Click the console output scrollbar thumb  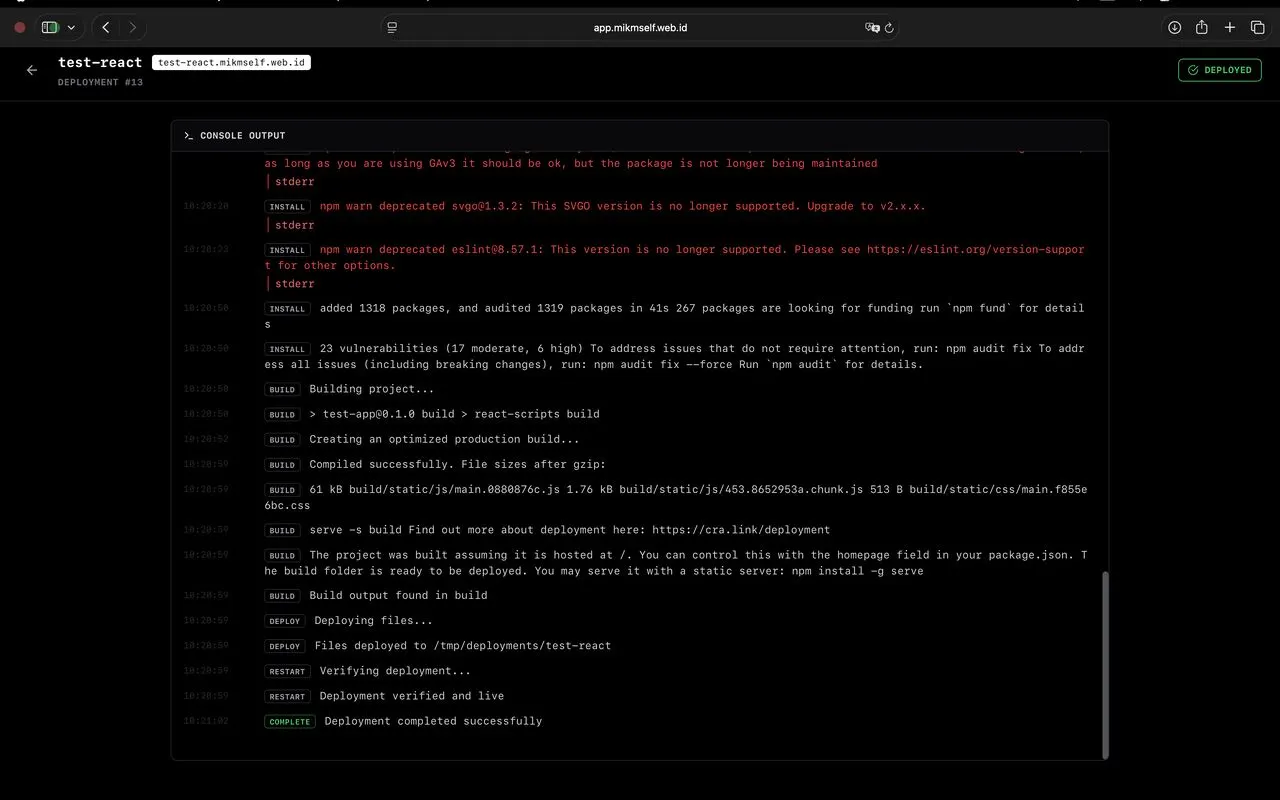click(x=1105, y=664)
